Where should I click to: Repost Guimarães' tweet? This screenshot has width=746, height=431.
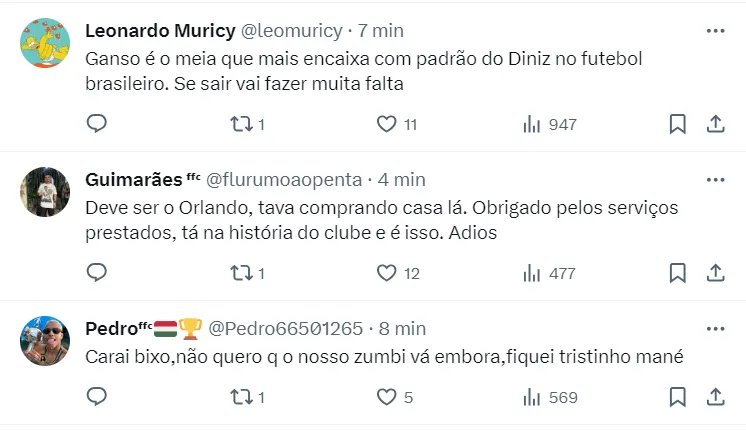[x=240, y=272]
